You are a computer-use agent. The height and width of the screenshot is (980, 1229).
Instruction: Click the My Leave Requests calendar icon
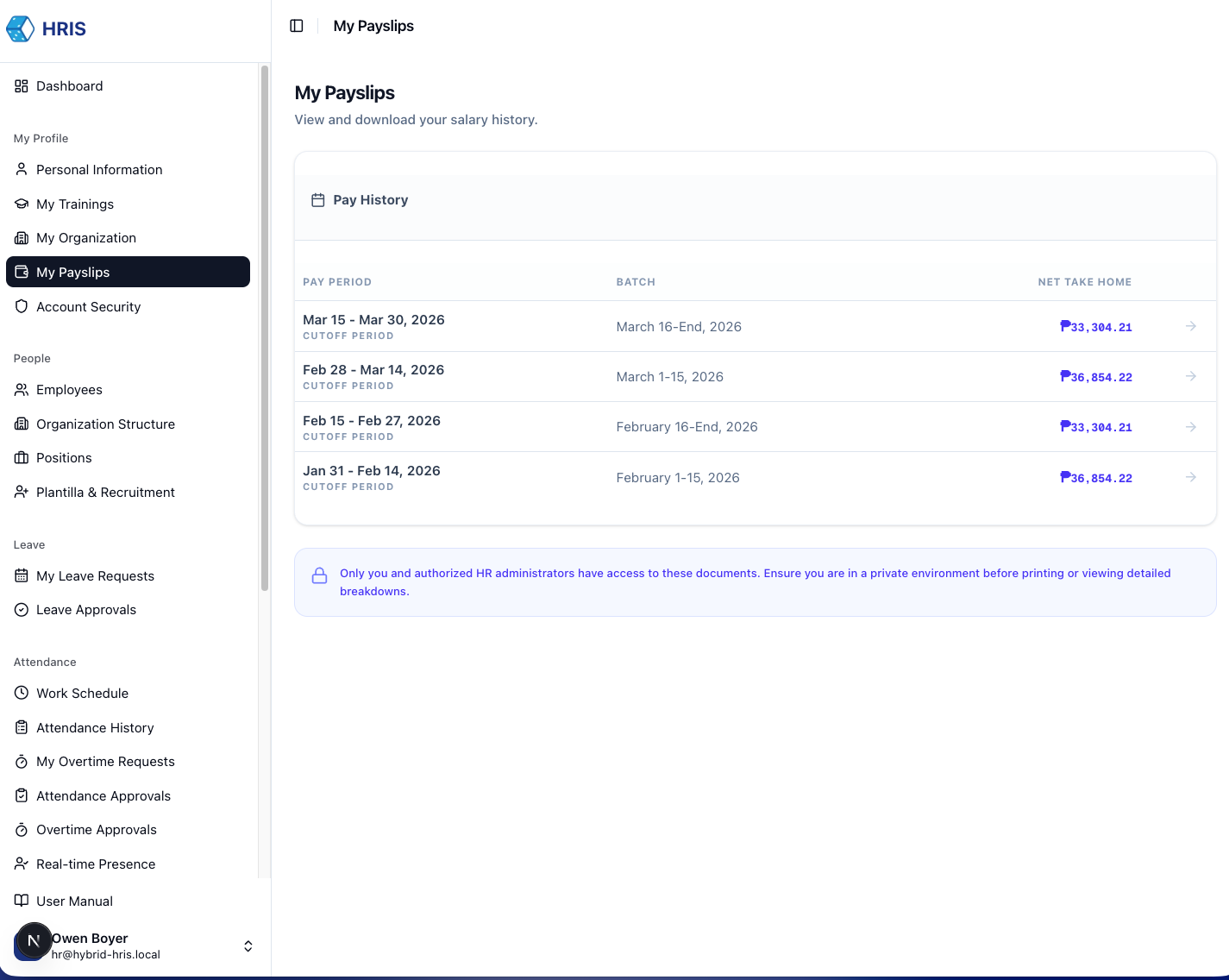[x=22, y=576]
